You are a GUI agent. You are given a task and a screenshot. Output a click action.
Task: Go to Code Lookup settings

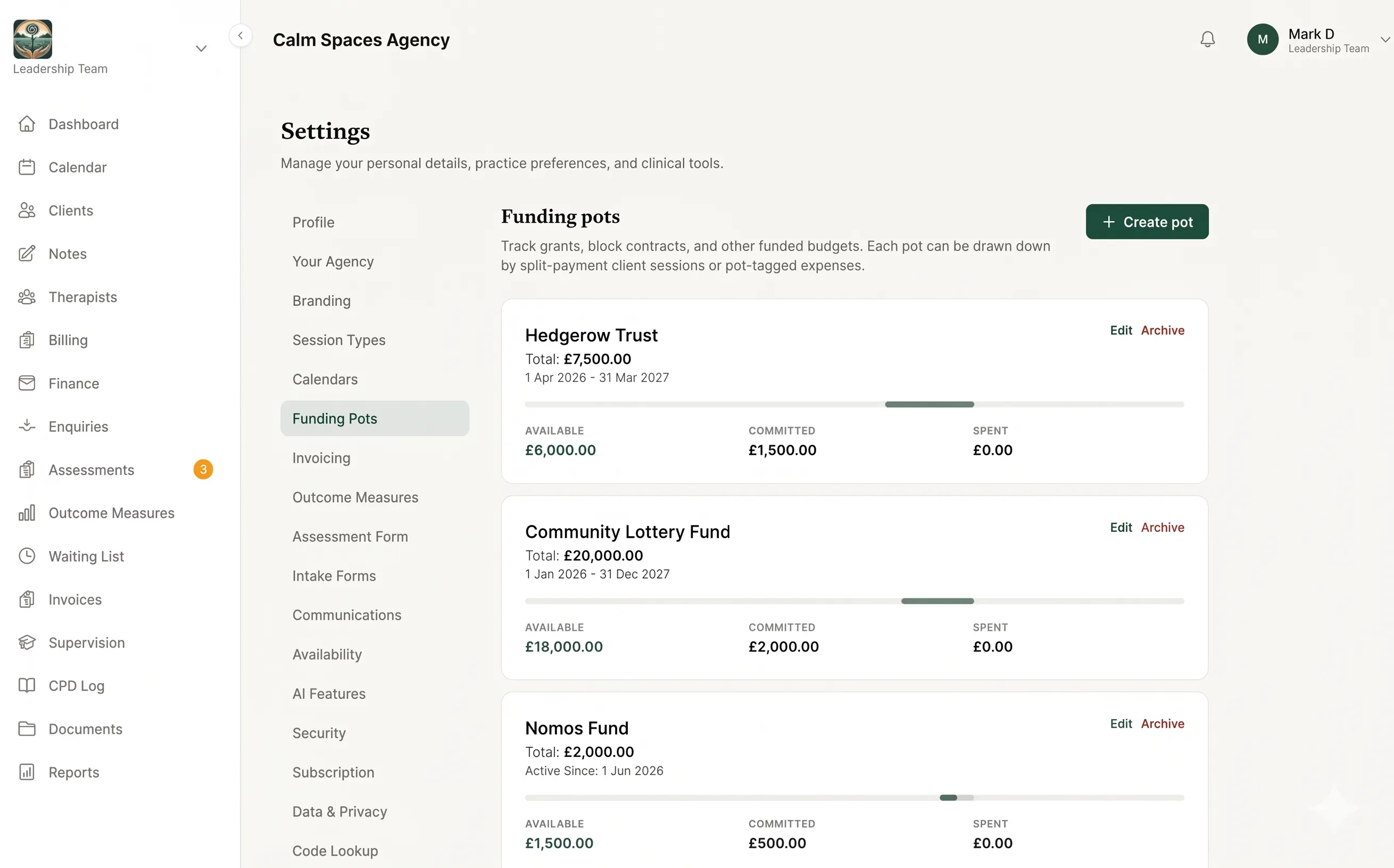tap(335, 851)
